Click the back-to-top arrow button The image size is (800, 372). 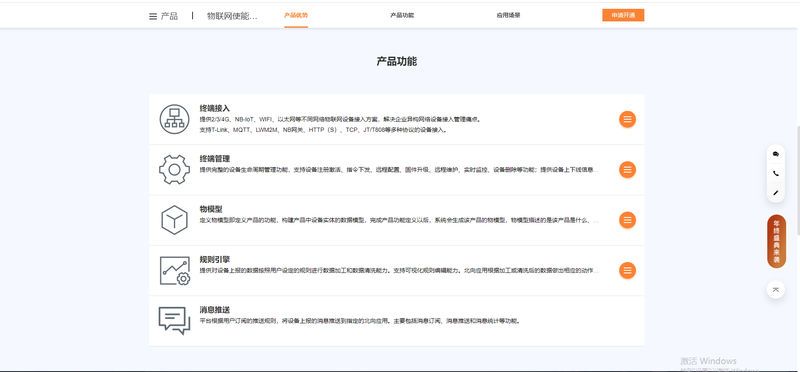pos(776,289)
